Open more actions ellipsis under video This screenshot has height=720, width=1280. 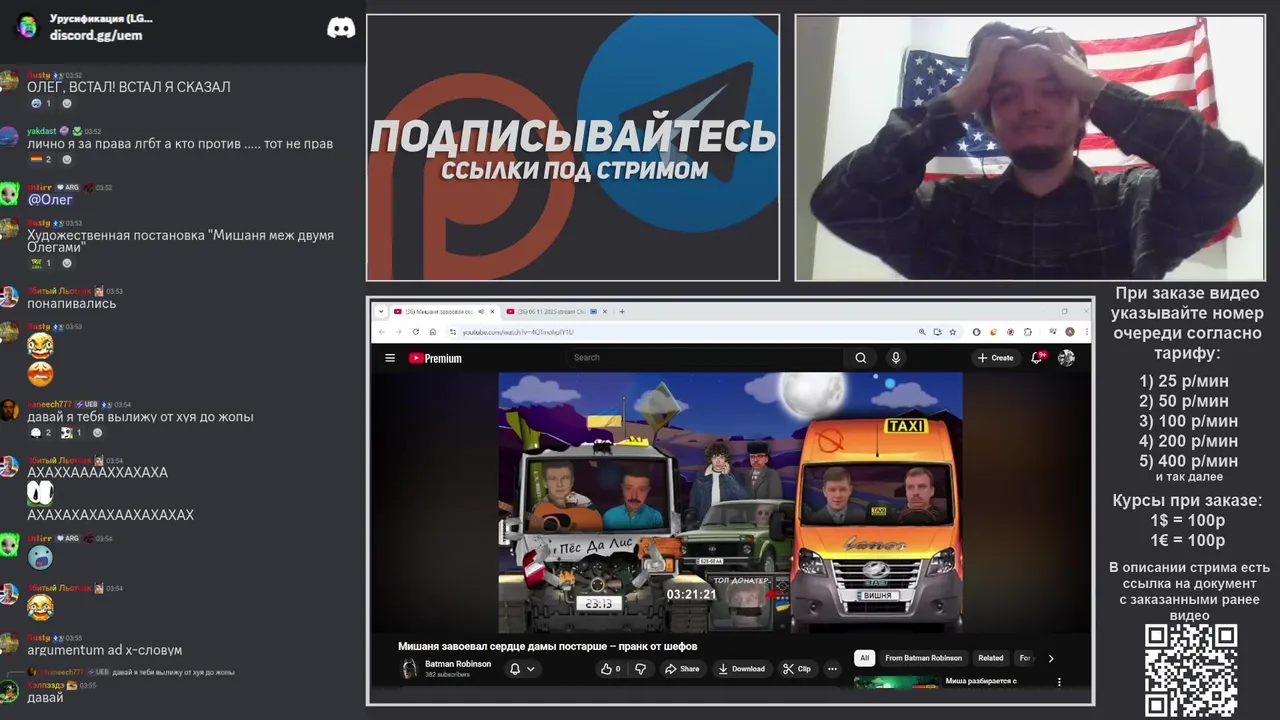832,669
